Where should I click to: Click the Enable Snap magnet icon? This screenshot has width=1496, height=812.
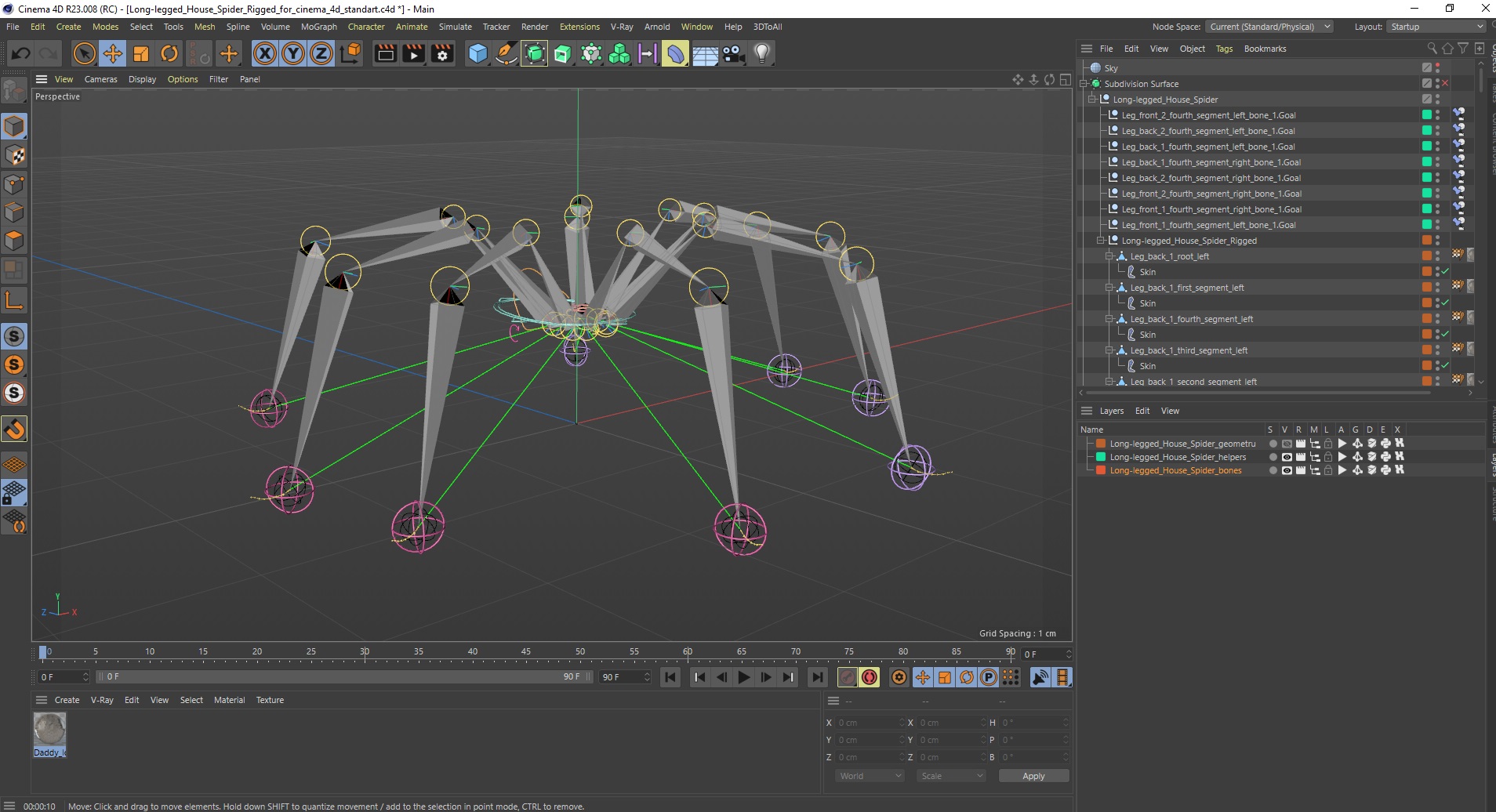[x=15, y=429]
